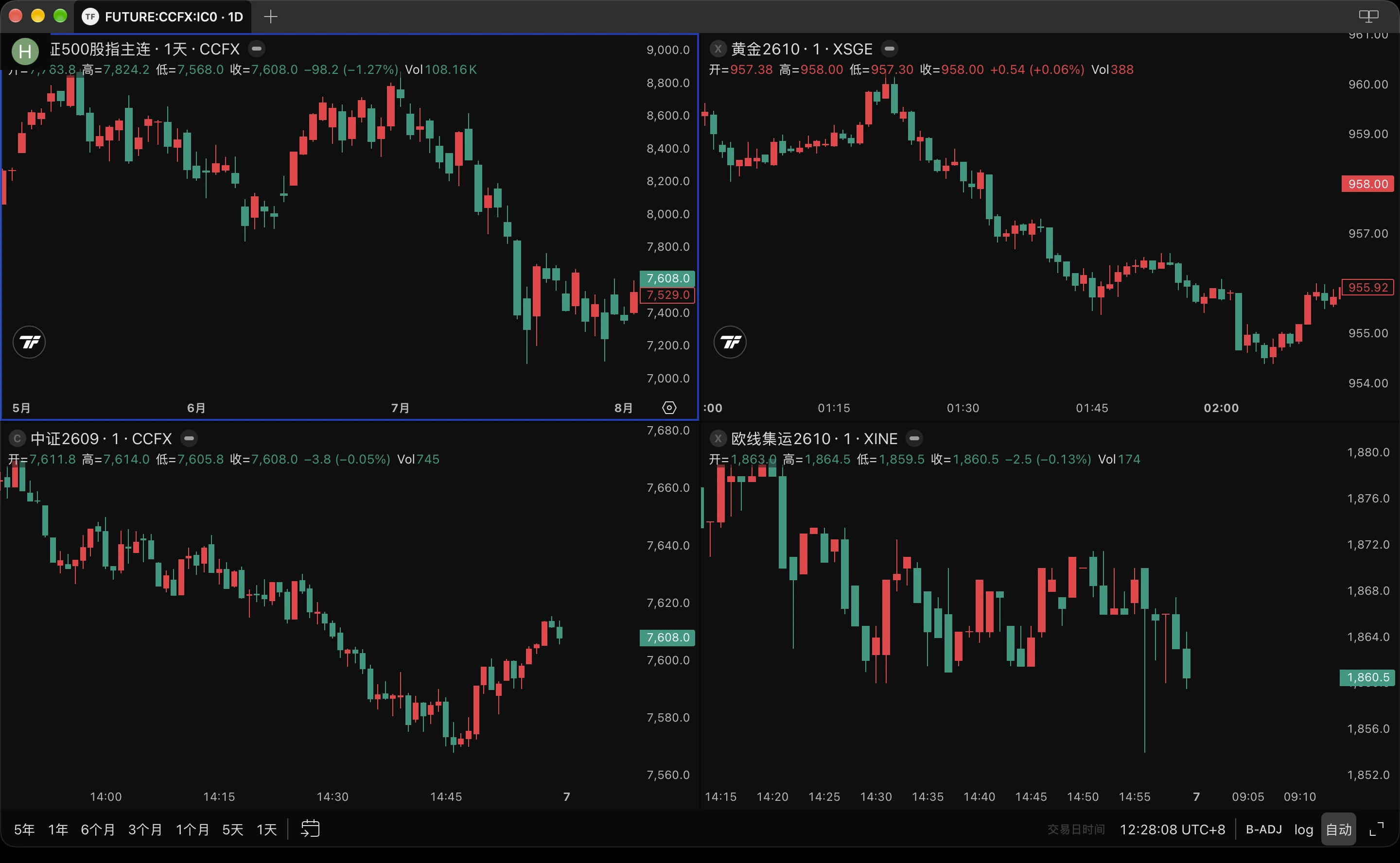The height and width of the screenshot is (863, 1400).
Task: Click the 1,860.5 price label on 欧线集运 chart
Action: click(1367, 677)
